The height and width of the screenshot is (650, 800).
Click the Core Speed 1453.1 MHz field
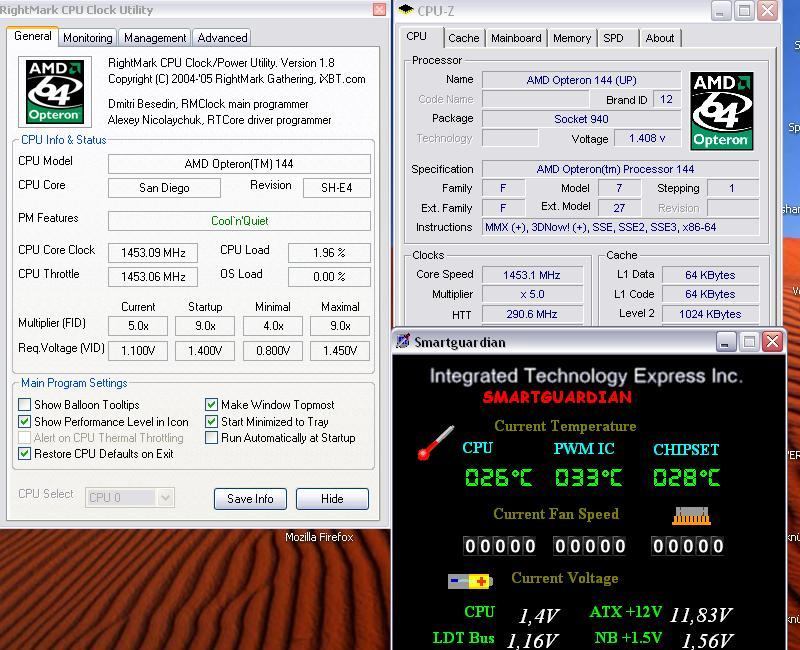[x=532, y=275]
